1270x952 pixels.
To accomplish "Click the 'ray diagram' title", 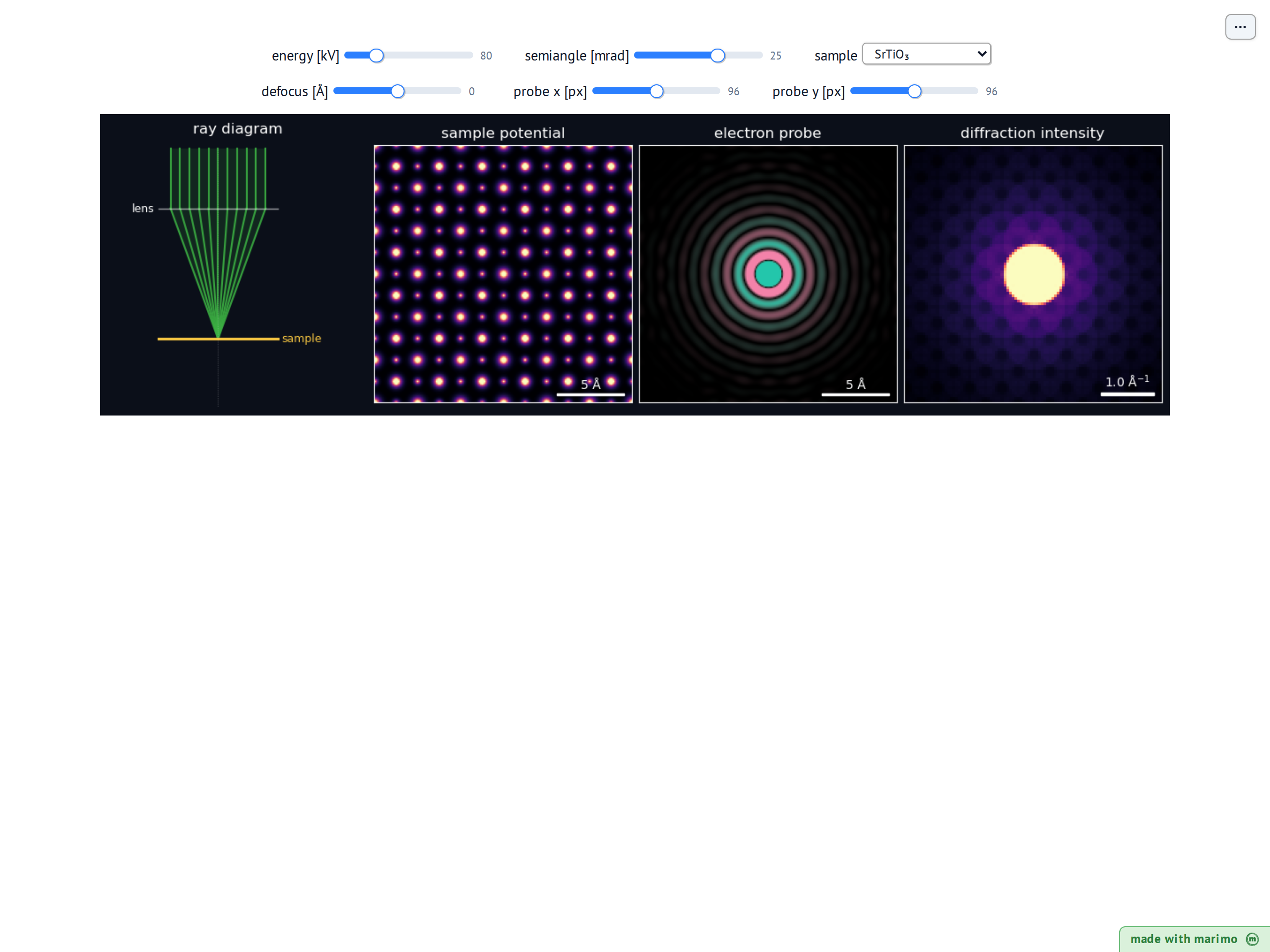I will [238, 128].
